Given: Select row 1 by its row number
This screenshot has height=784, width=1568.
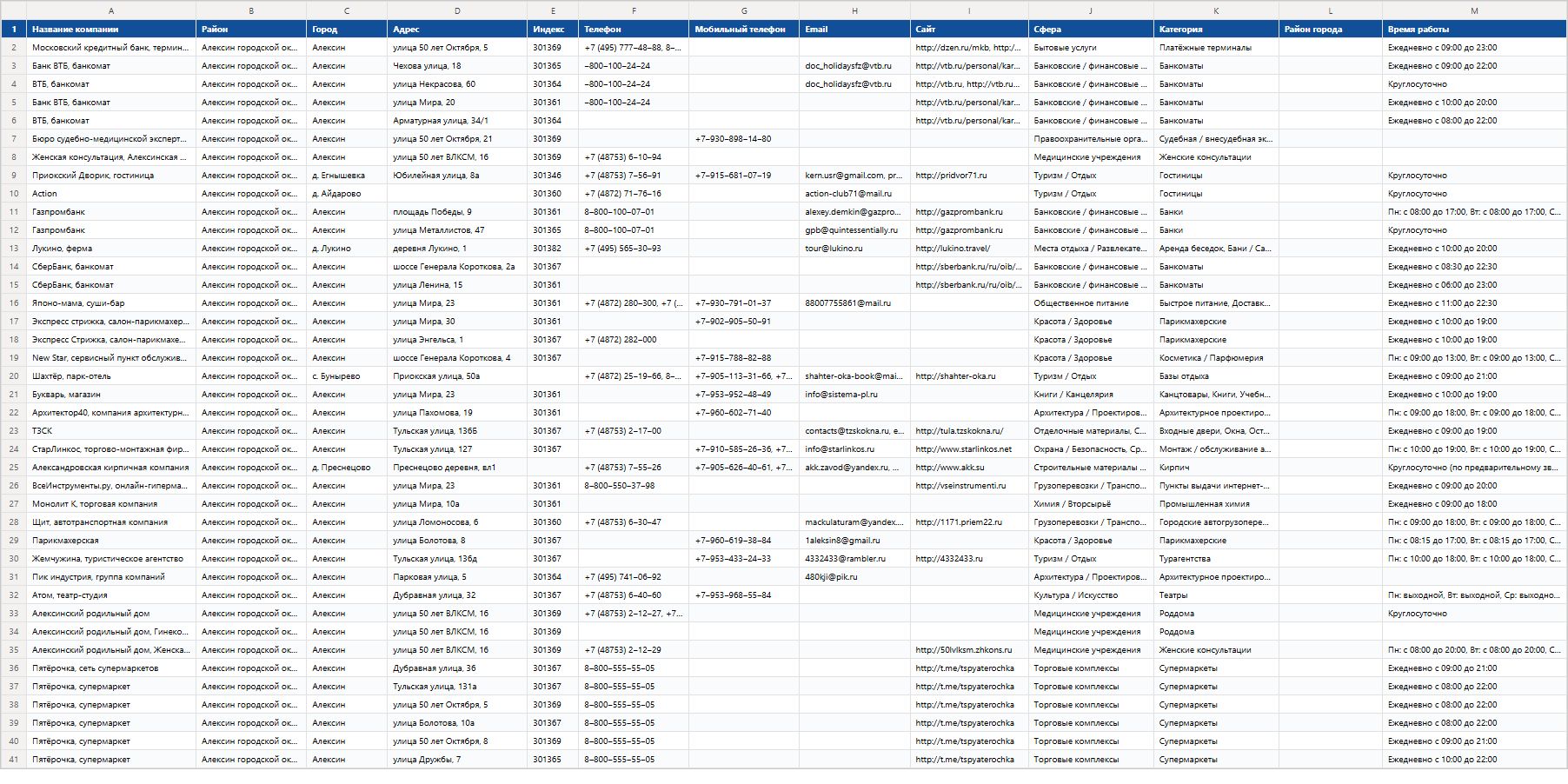Looking at the screenshot, I should click(x=14, y=29).
